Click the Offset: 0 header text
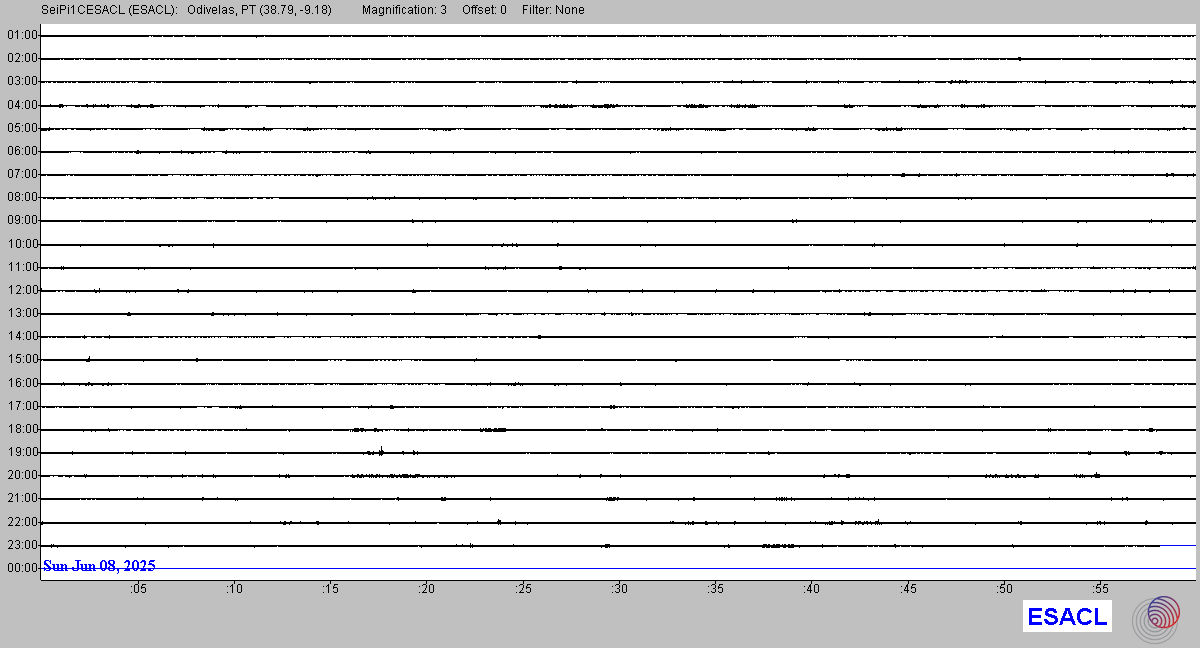This screenshot has height=648, width=1200. (484, 10)
